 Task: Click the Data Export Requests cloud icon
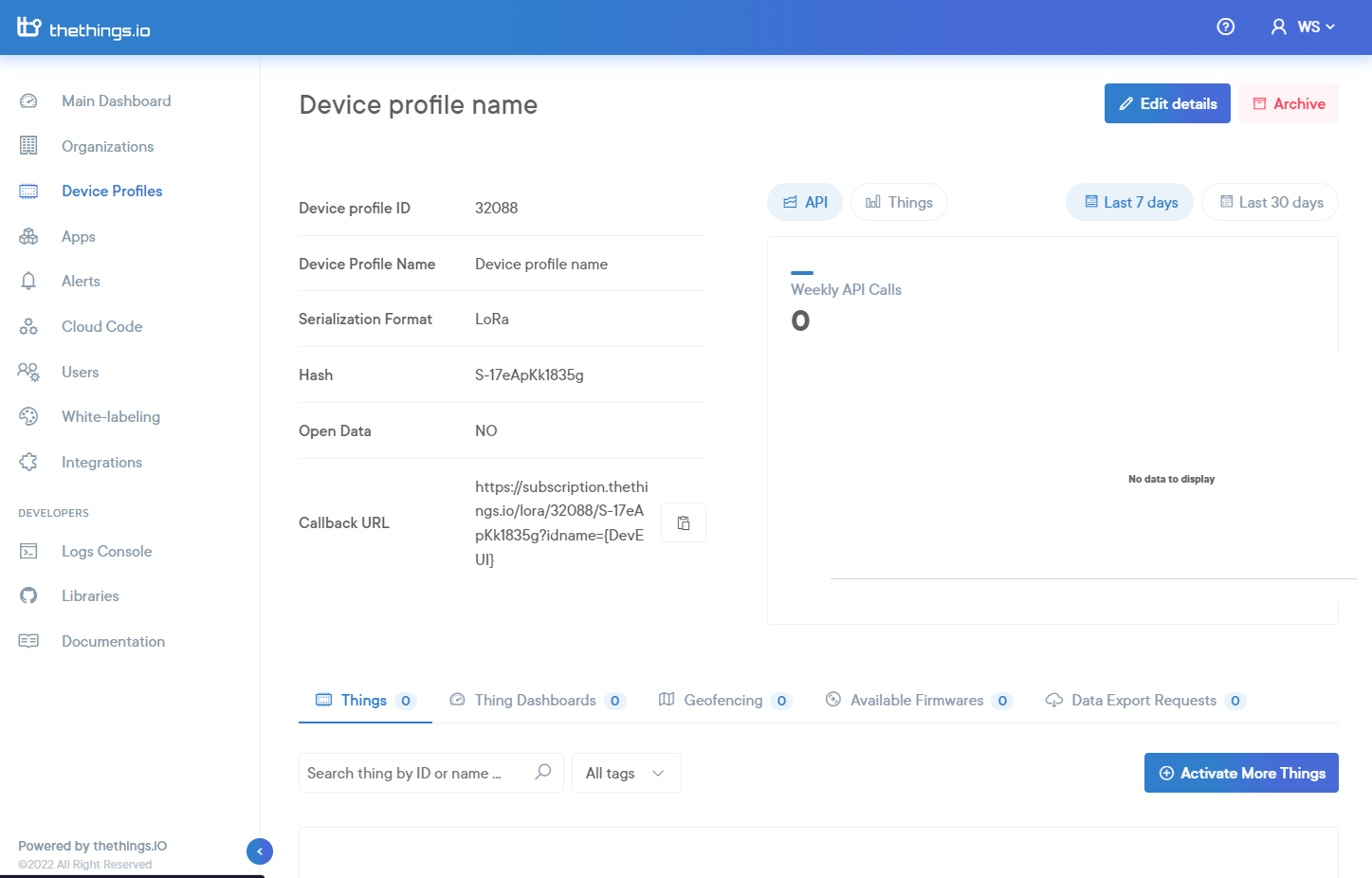[1054, 700]
